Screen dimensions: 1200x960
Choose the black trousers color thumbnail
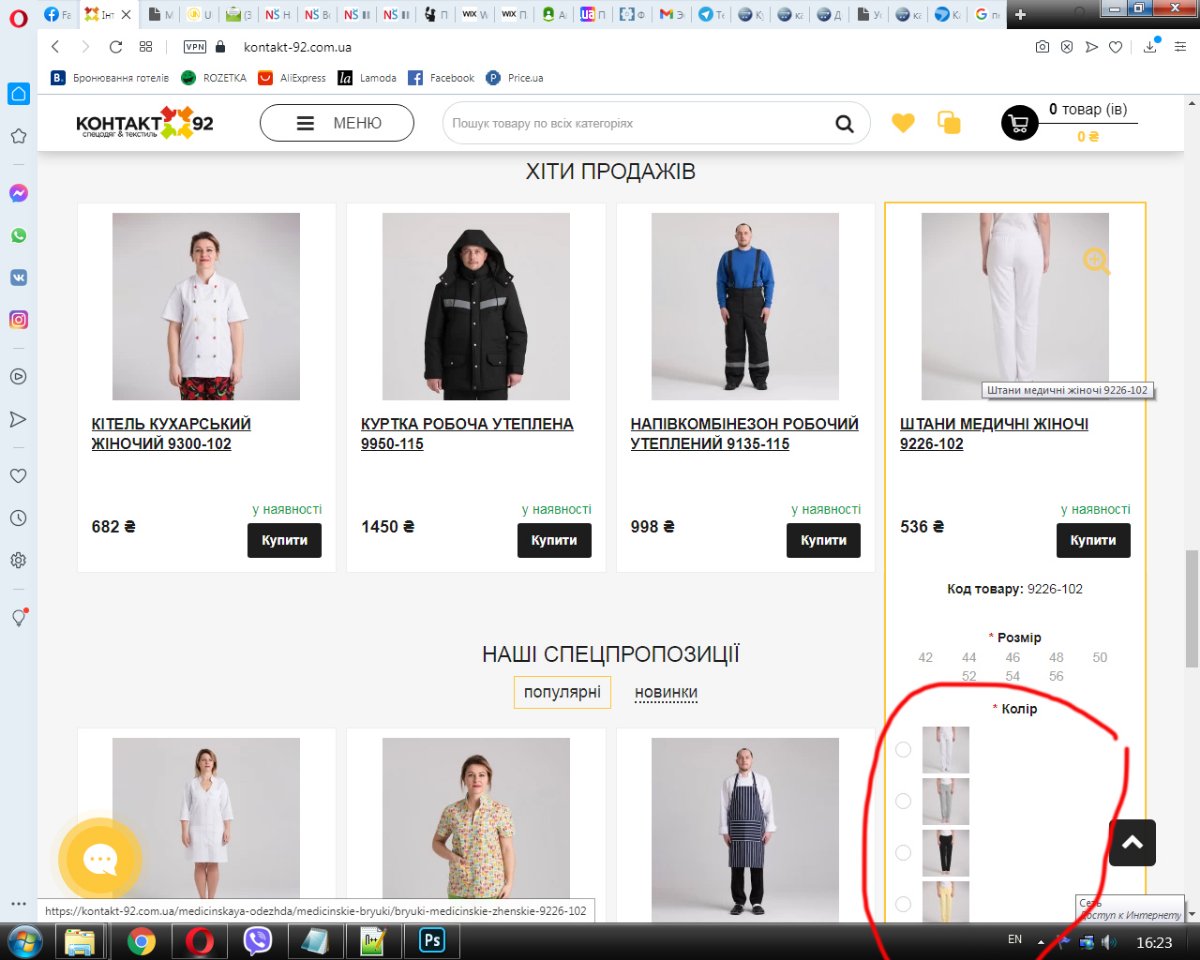(945, 853)
